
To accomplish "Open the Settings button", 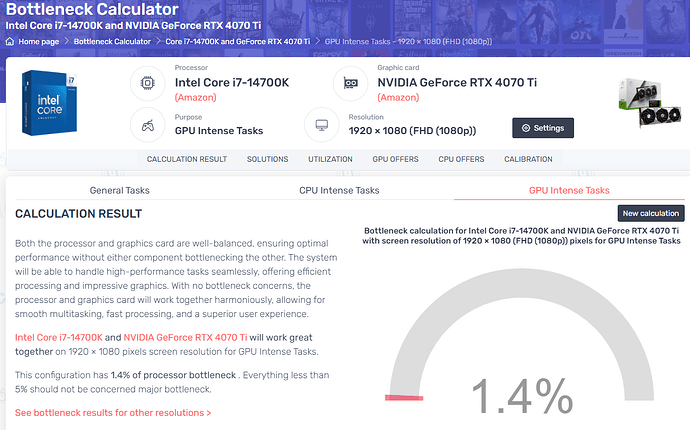I will pyautogui.click(x=543, y=128).
